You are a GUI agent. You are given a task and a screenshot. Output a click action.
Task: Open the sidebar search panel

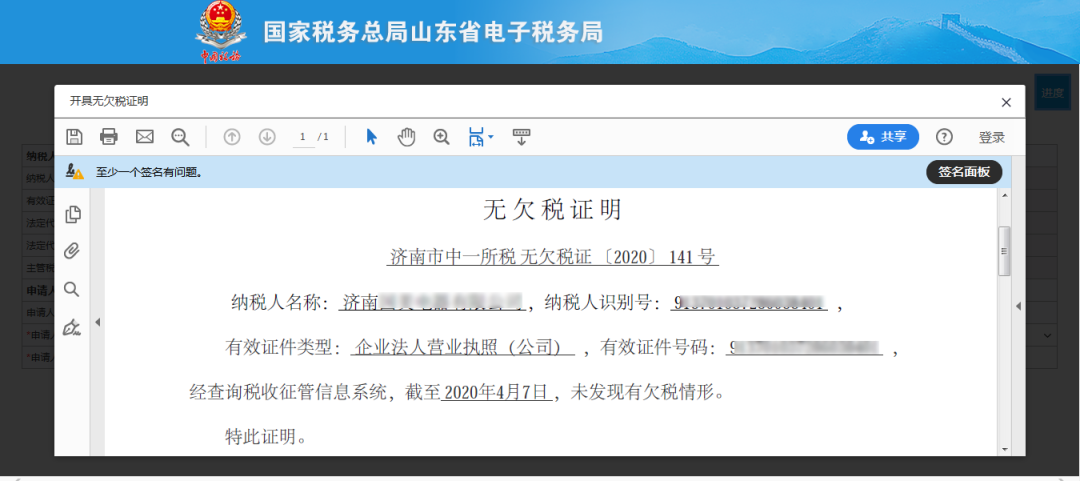point(72,289)
